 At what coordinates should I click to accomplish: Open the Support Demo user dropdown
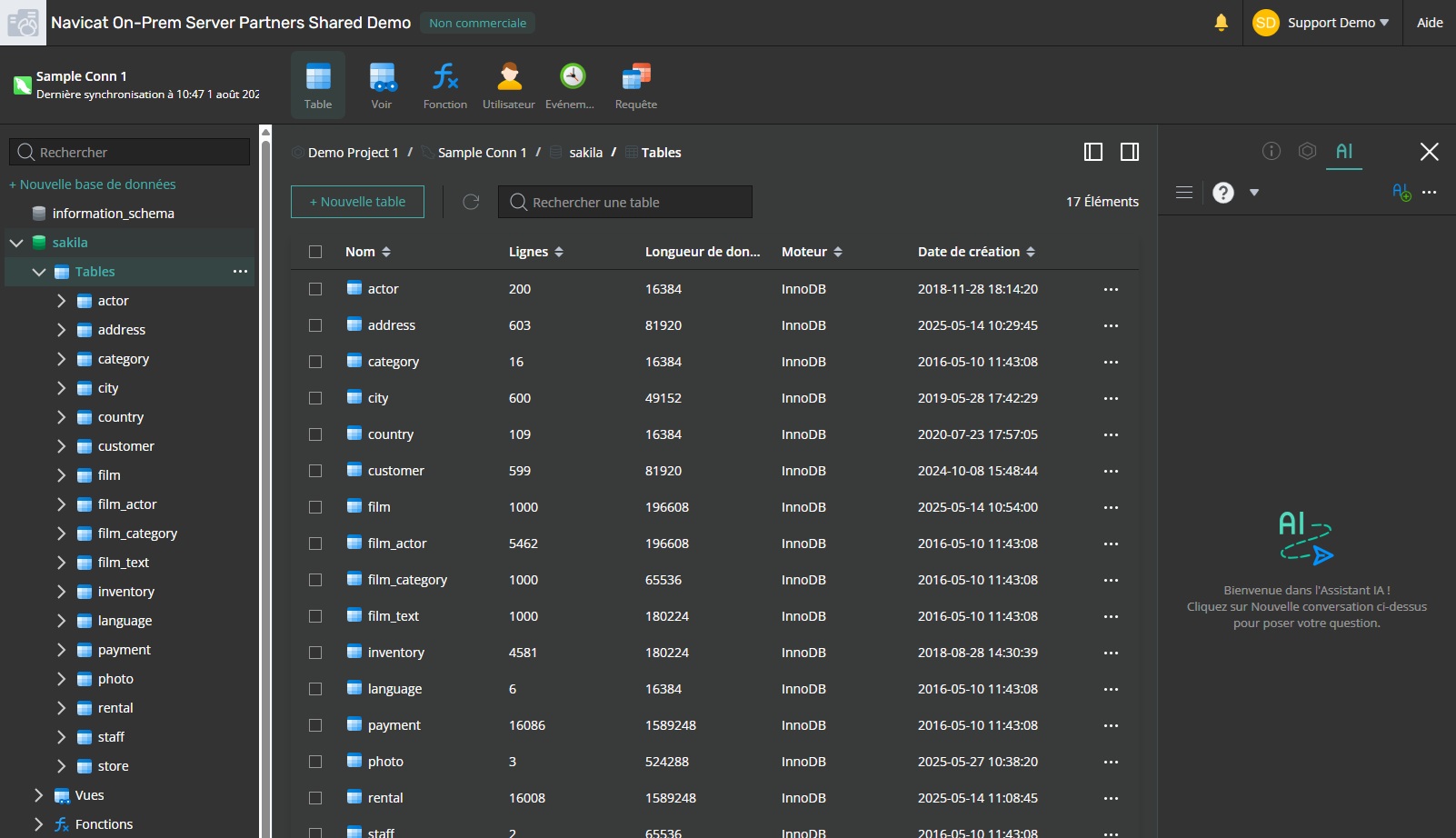[x=1321, y=23]
